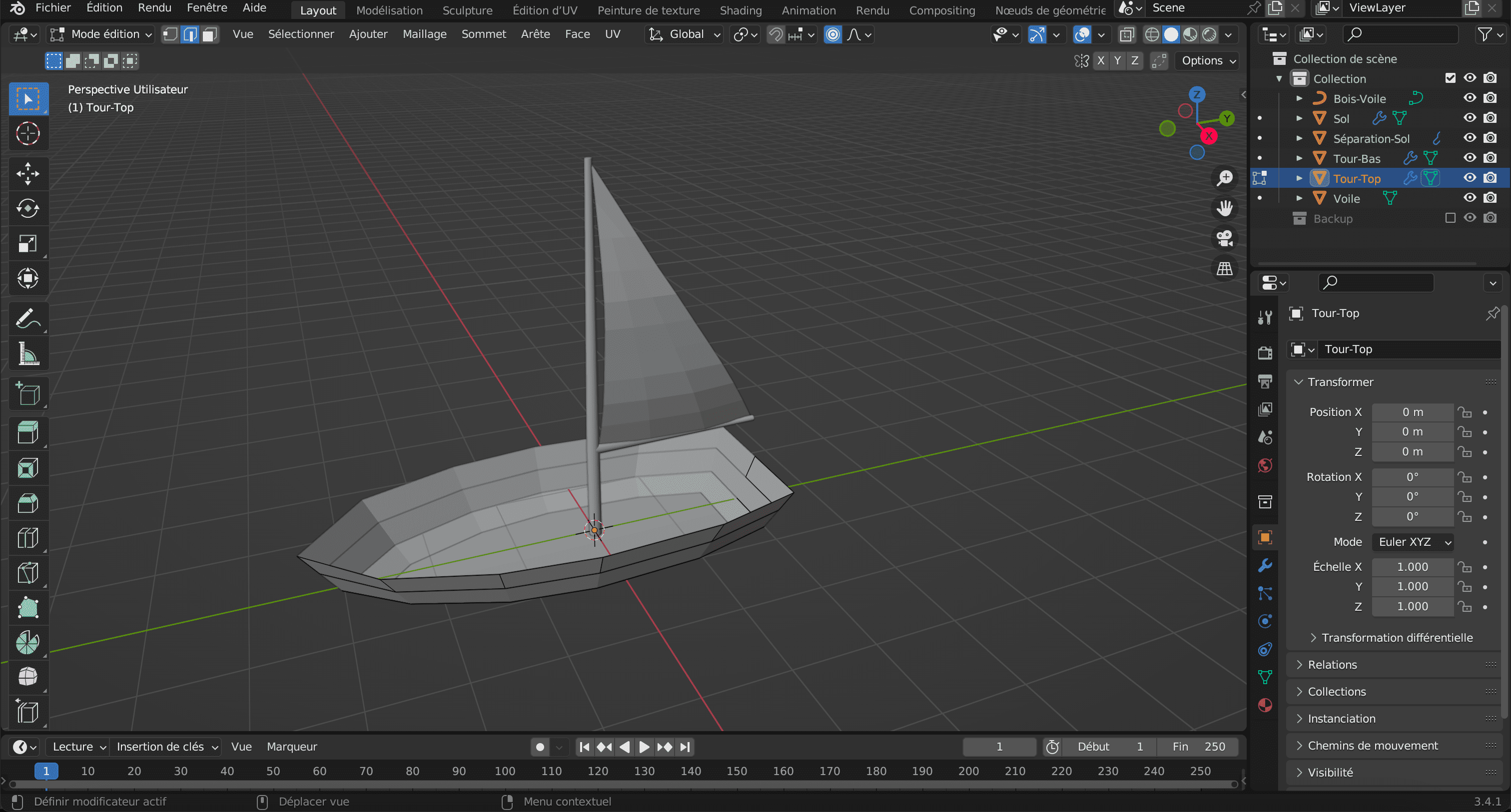The height and width of the screenshot is (812, 1511).
Task: Select the Rotate tool
Action: (x=28, y=209)
